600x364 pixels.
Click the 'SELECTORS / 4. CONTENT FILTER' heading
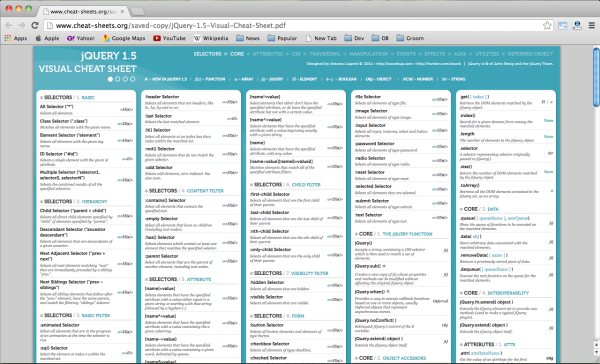point(184,191)
